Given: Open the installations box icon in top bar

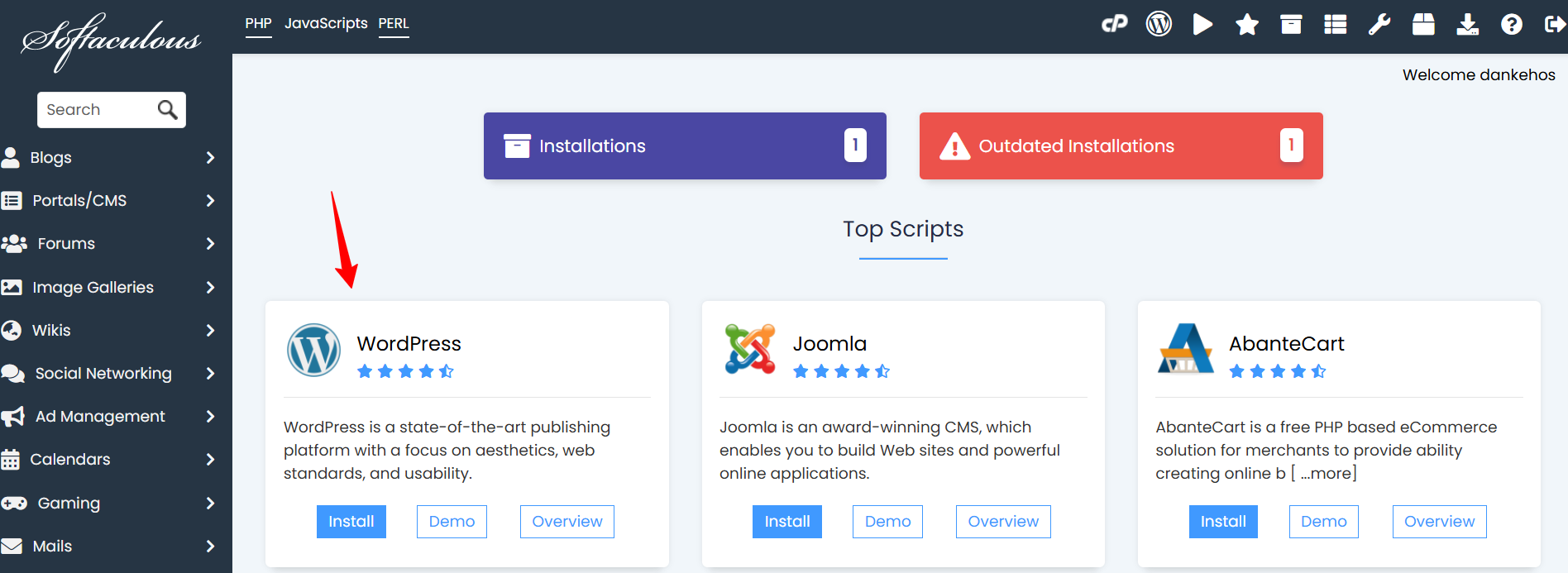Looking at the screenshot, I should pos(1291,24).
